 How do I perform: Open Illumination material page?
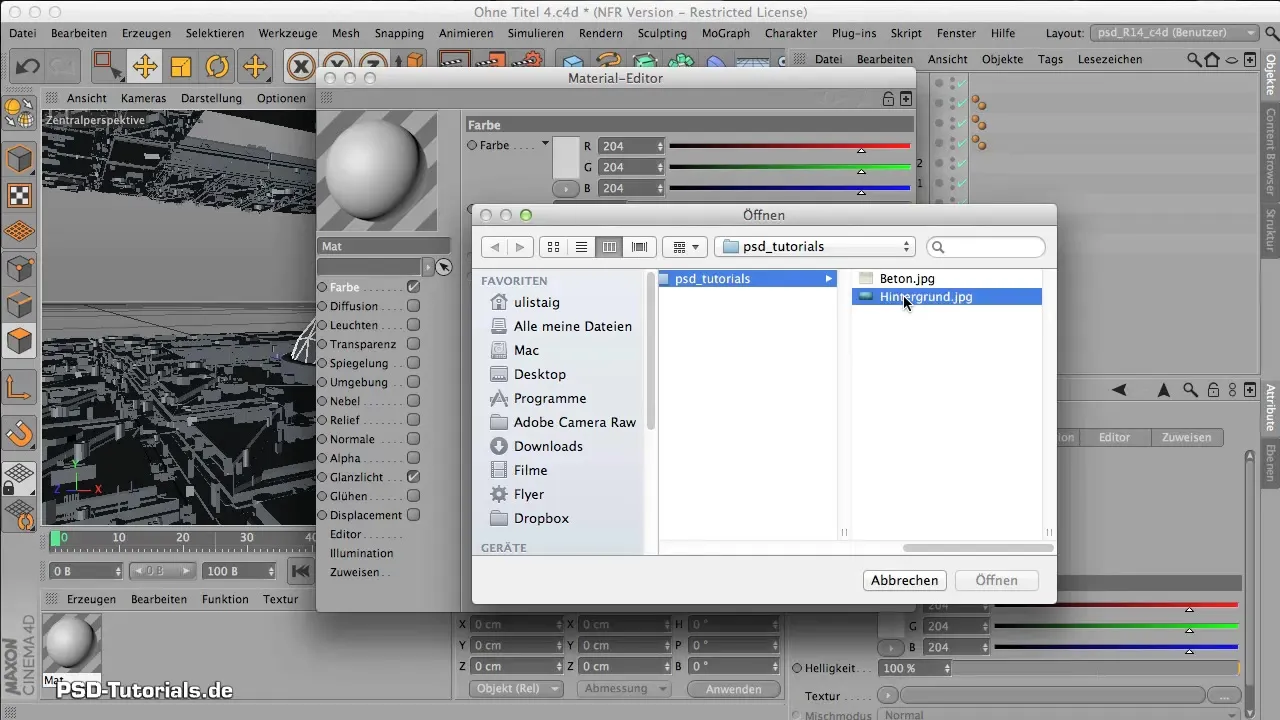(x=361, y=553)
